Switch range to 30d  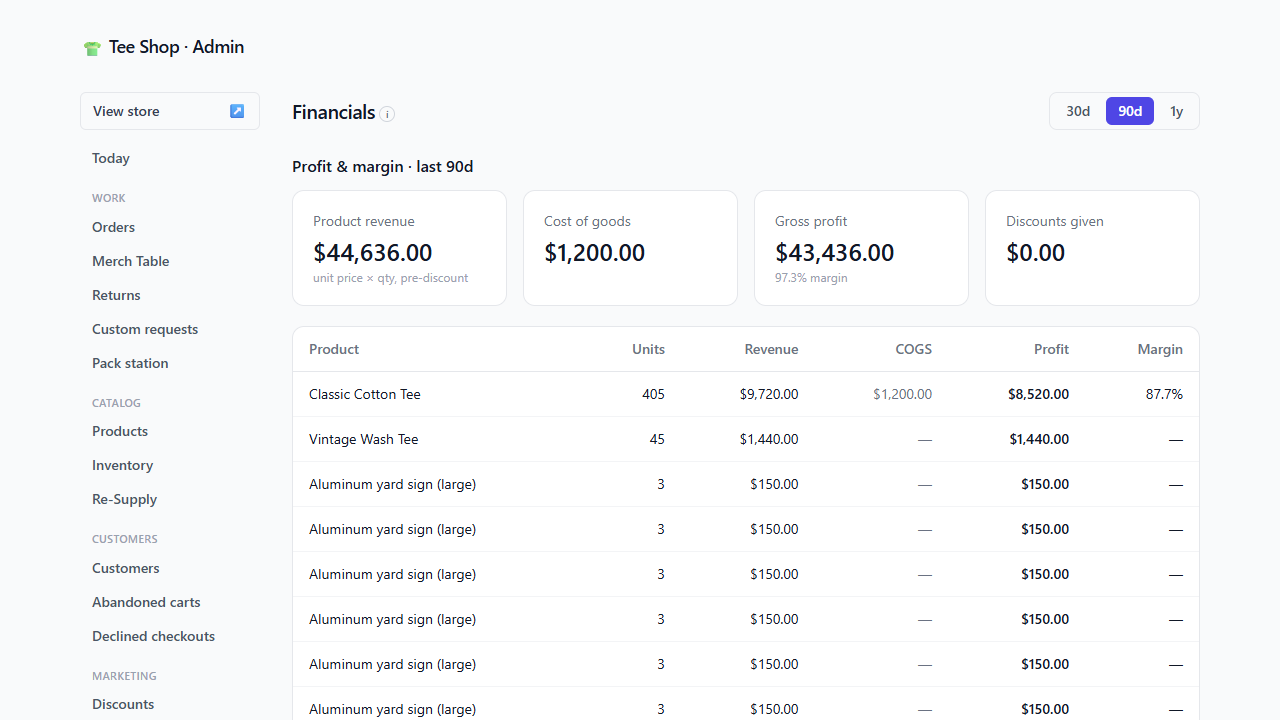coord(1078,111)
